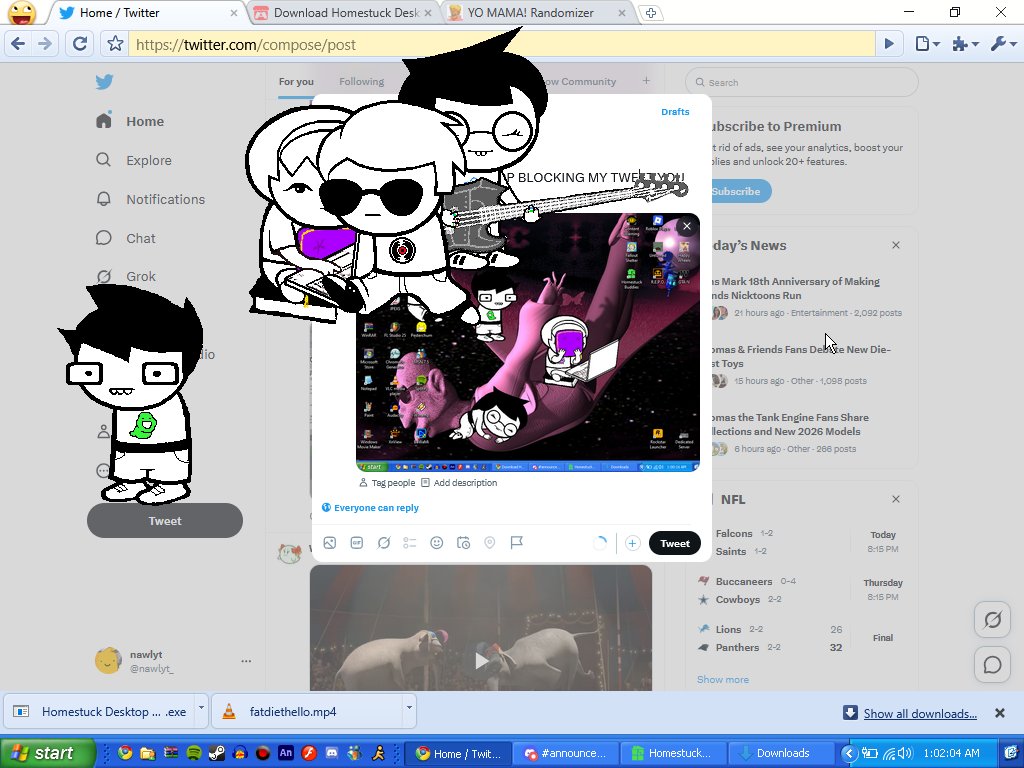Viewport: 1024px width, 768px height.
Task: Open Drafts in the compose dialog
Action: click(x=675, y=112)
